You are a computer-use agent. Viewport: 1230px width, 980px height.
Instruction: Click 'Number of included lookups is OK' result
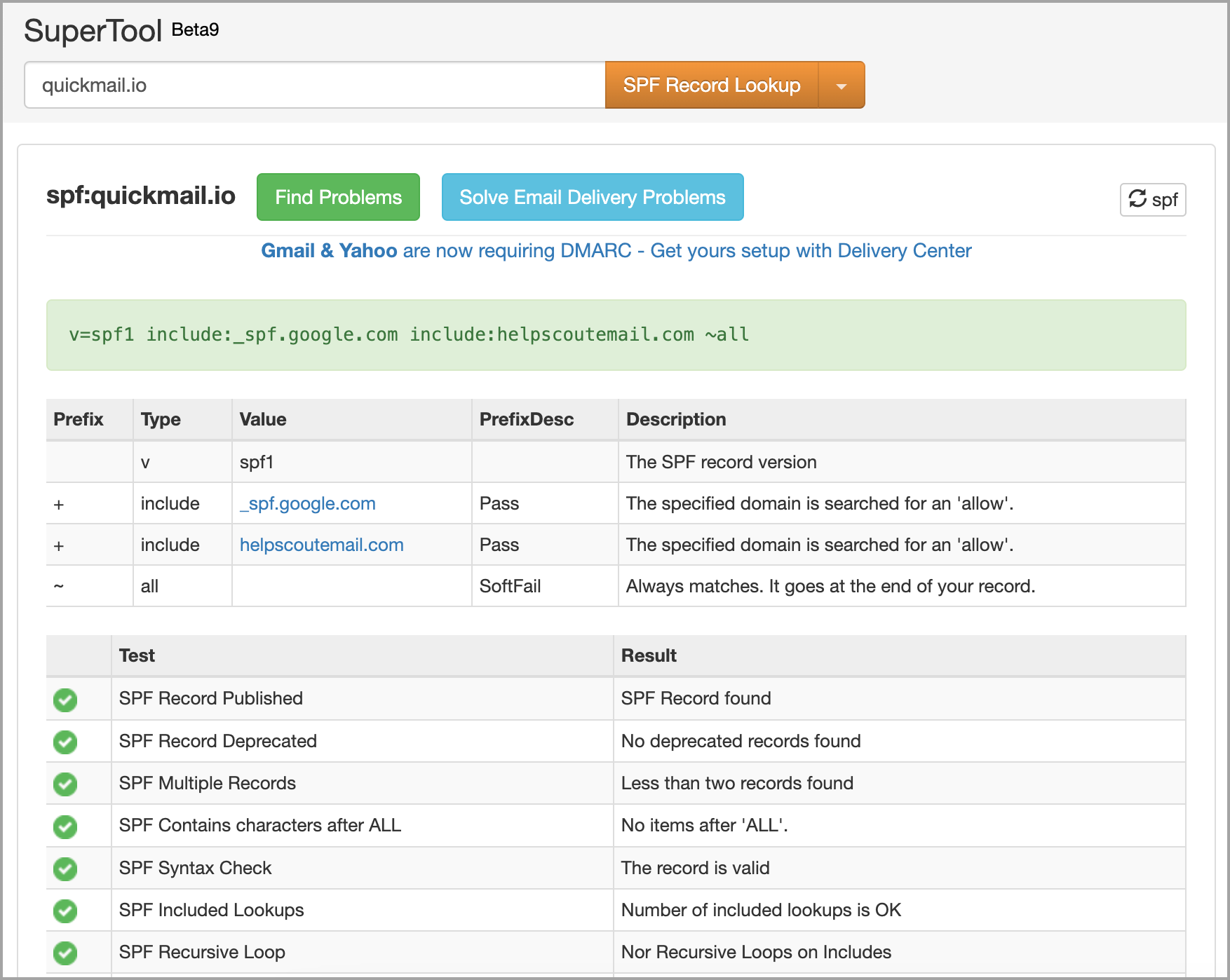[762, 910]
